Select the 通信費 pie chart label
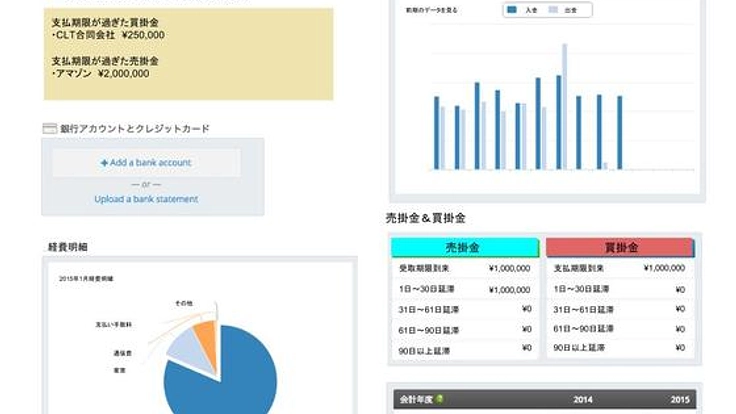Screen dimensions: 736x414 coord(123,353)
